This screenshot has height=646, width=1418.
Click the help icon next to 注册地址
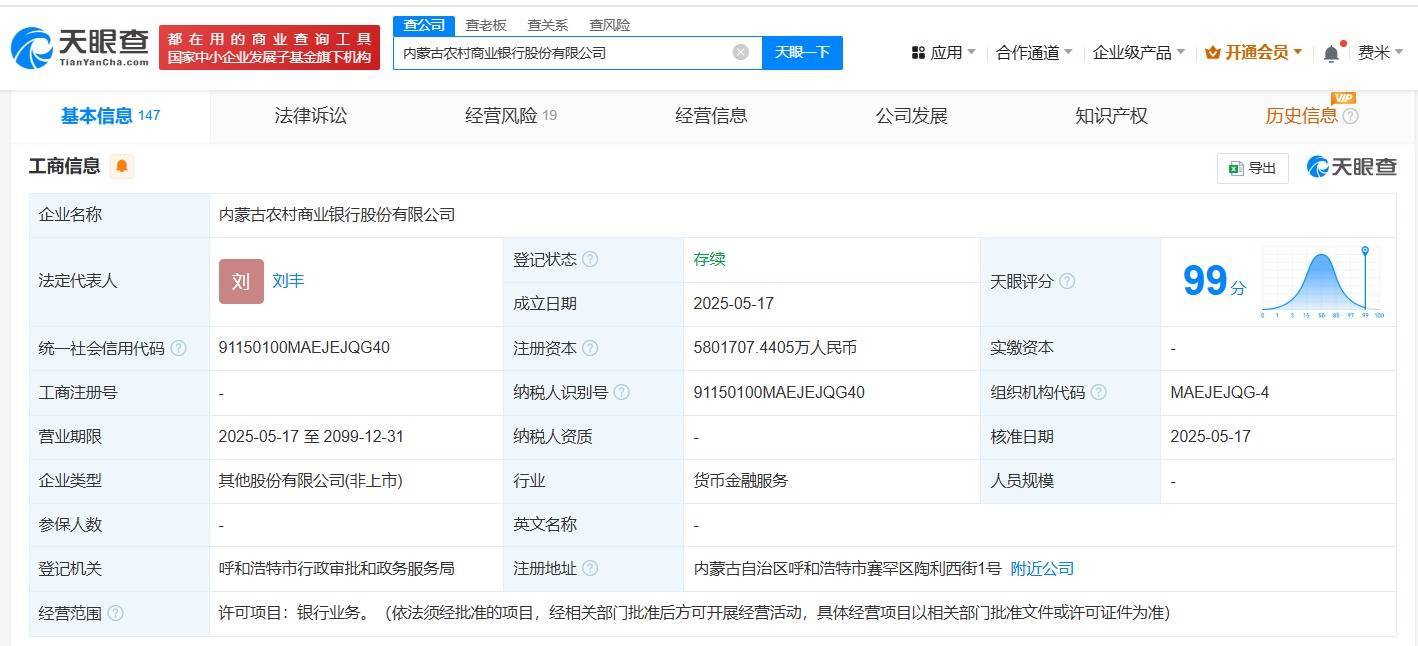pyautogui.click(x=590, y=568)
